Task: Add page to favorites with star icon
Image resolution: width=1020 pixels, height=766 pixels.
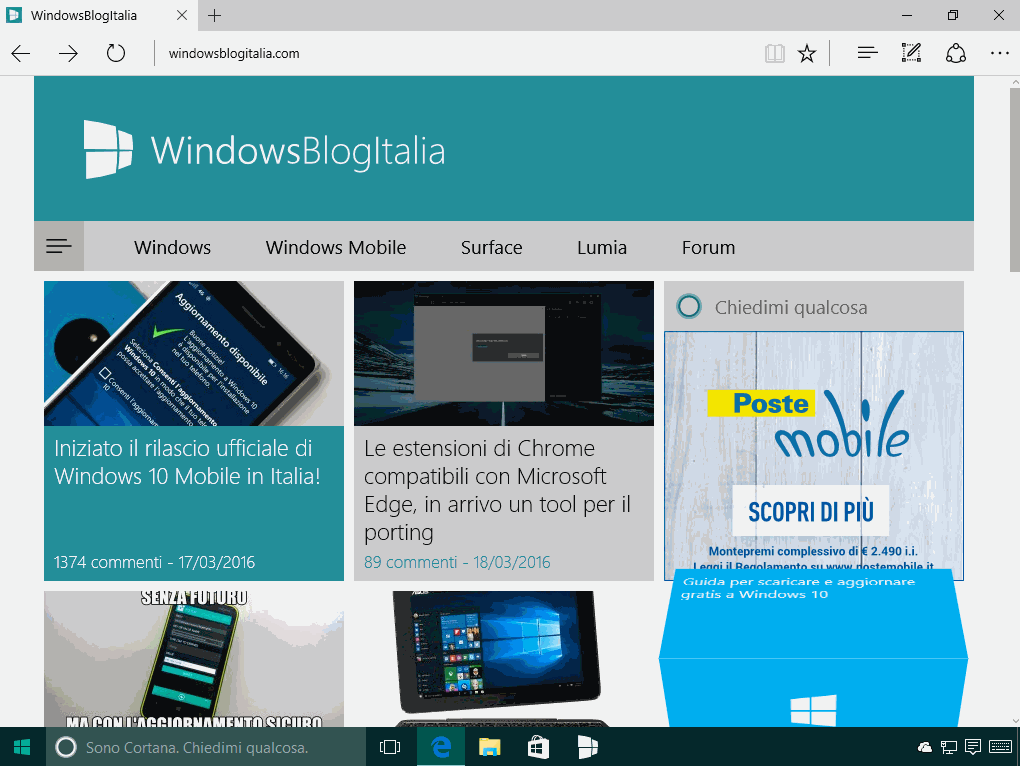Action: coord(807,53)
